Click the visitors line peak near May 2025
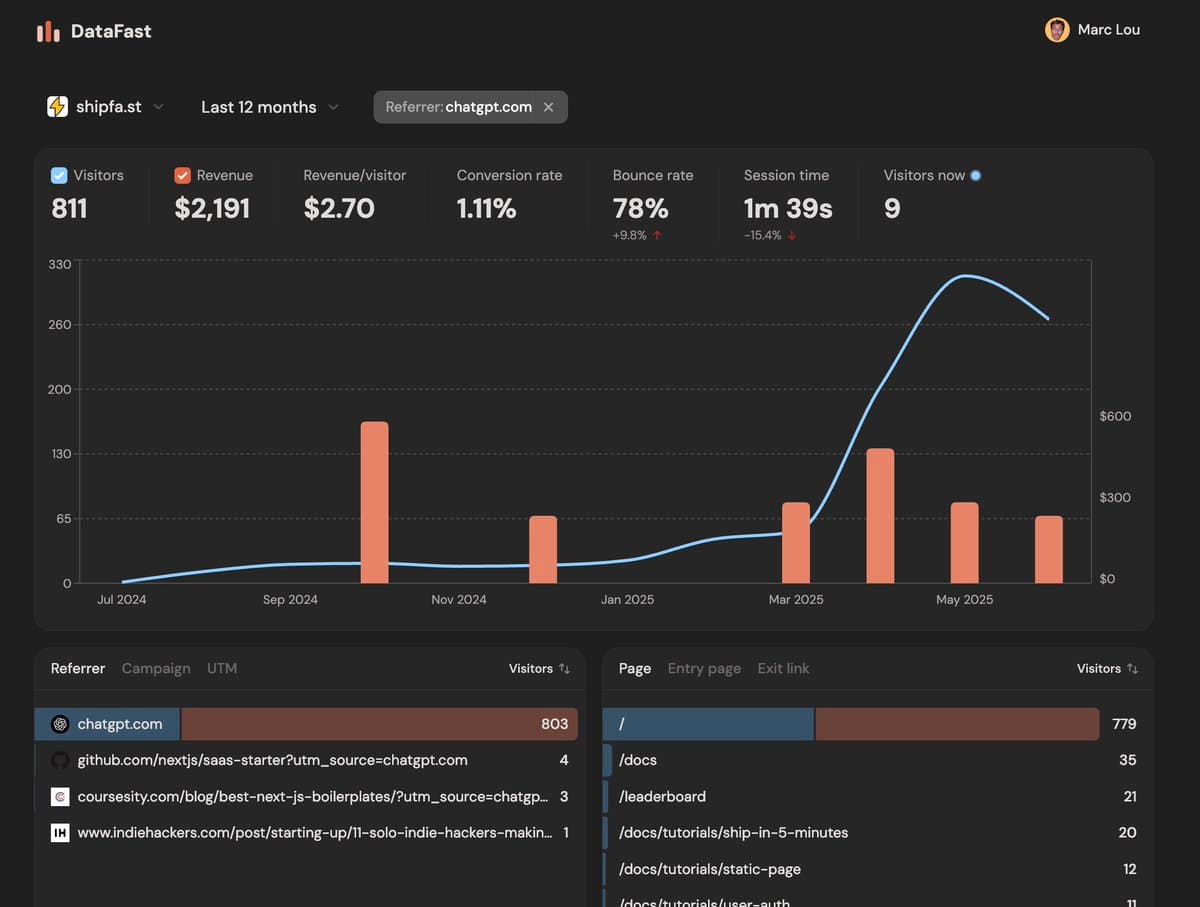 tap(963, 276)
